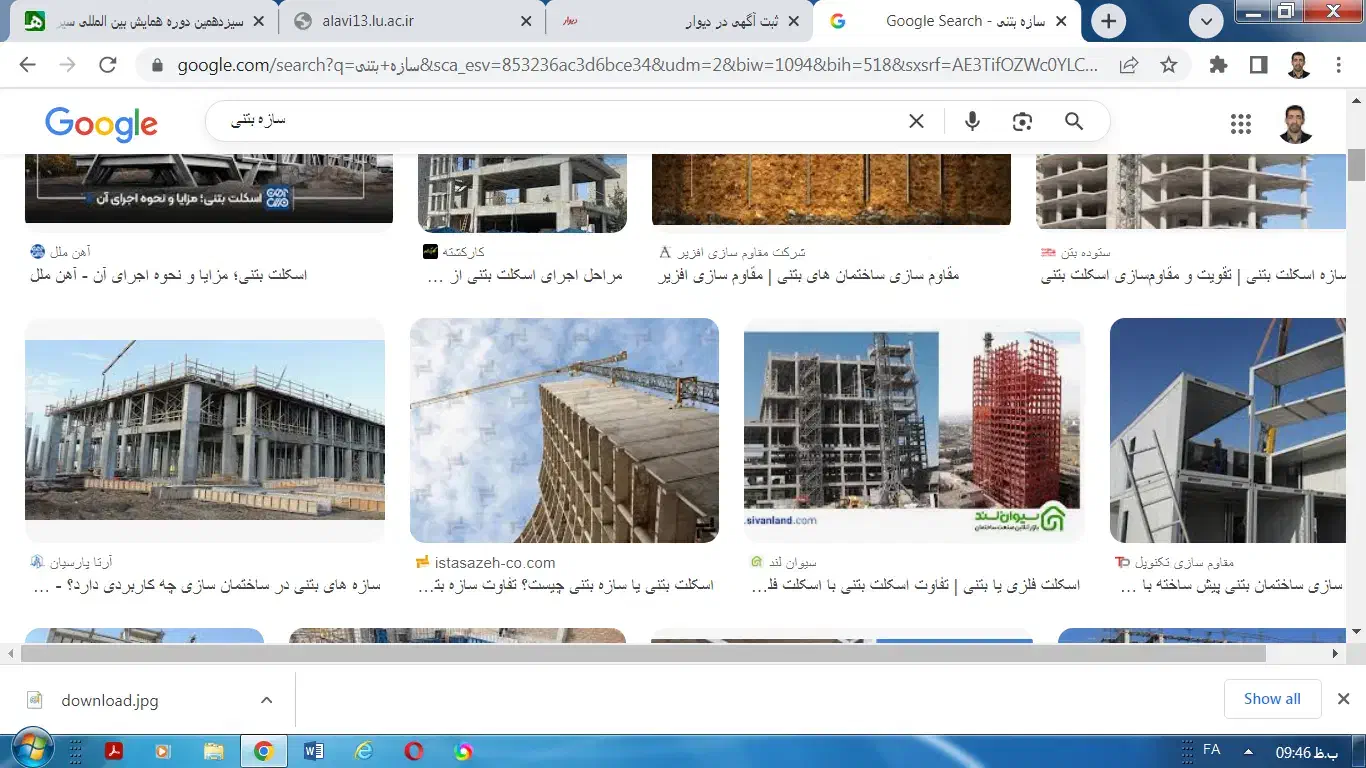Switch to the ثبت آگهی در دیوار tab
Viewport: 1366px width, 768px height.
pyautogui.click(x=680, y=21)
